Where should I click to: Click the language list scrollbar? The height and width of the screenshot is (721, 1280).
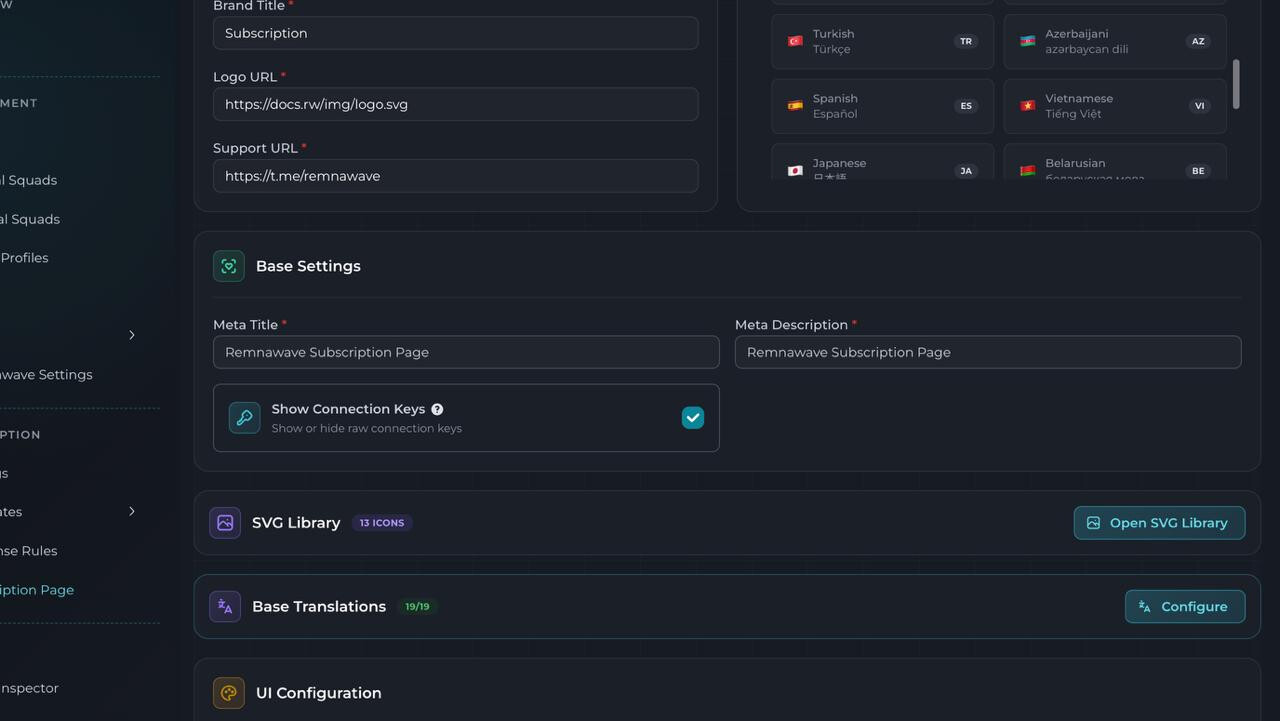tap(1236, 84)
